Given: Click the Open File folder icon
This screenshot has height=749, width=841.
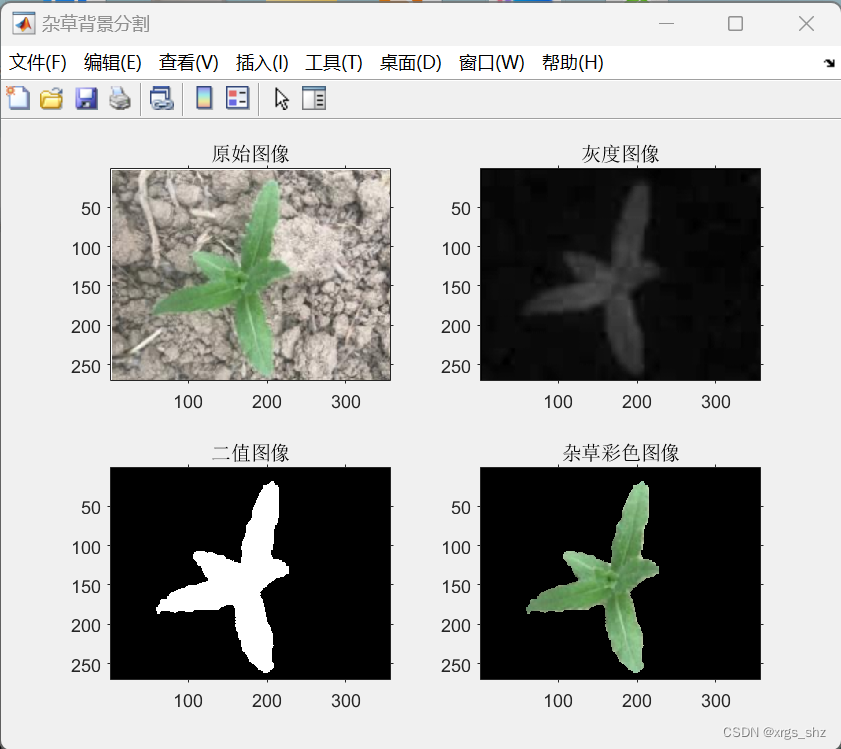Looking at the screenshot, I should 51,99.
